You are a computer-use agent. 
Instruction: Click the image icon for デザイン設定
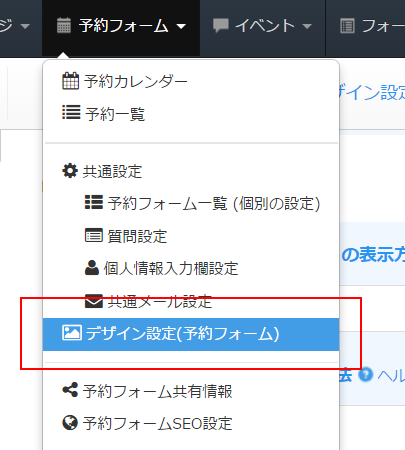[72, 333]
